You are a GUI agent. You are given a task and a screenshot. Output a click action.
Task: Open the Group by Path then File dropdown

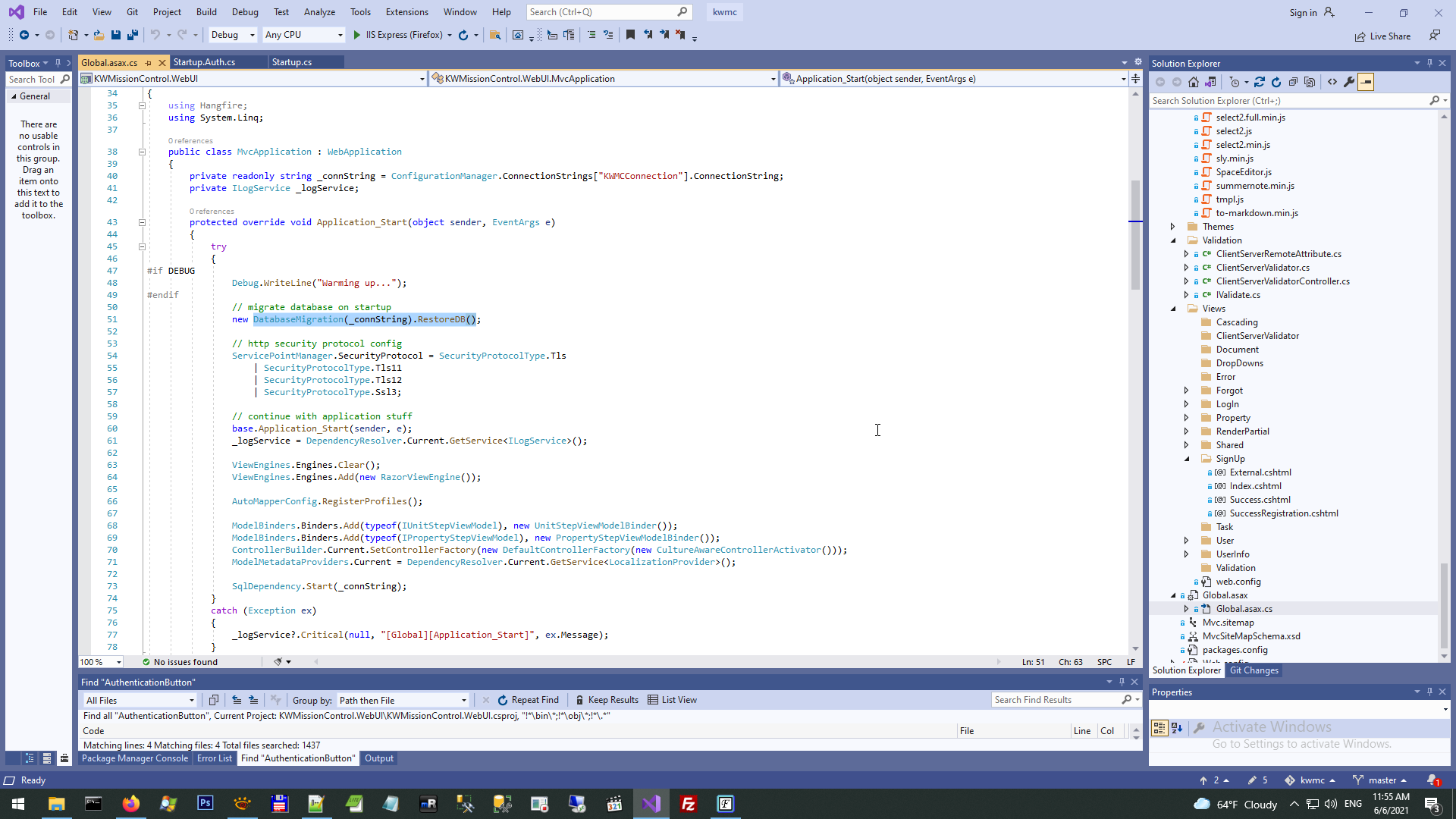pyautogui.click(x=403, y=700)
